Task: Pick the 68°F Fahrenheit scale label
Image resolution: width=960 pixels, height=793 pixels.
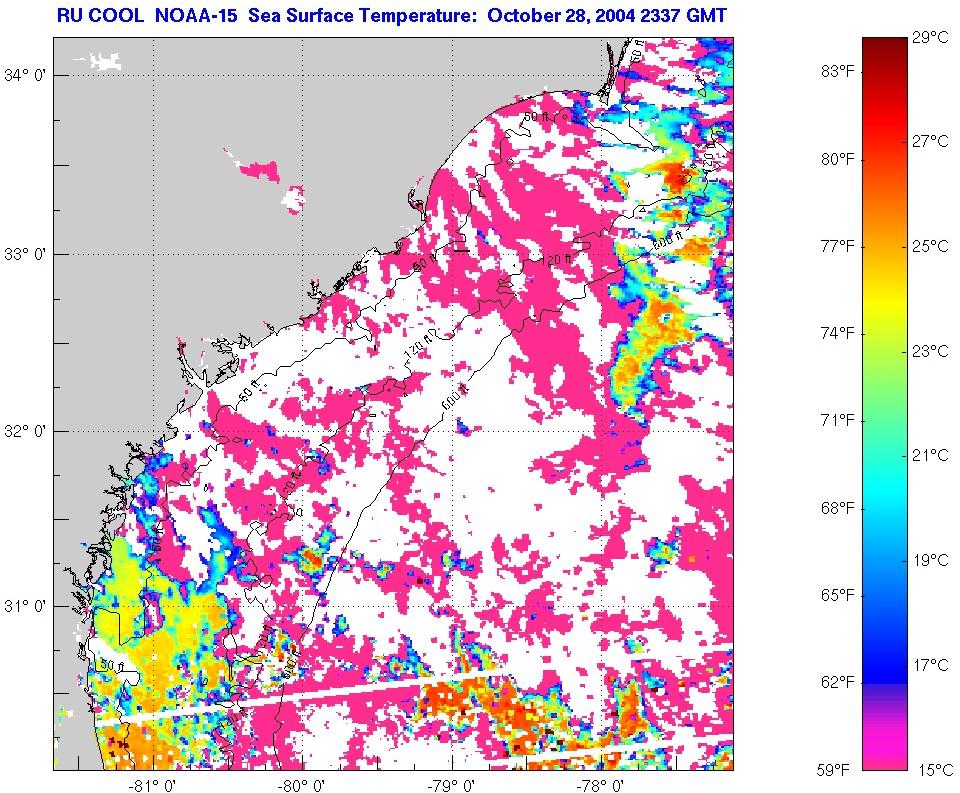Action: pos(838,508)
